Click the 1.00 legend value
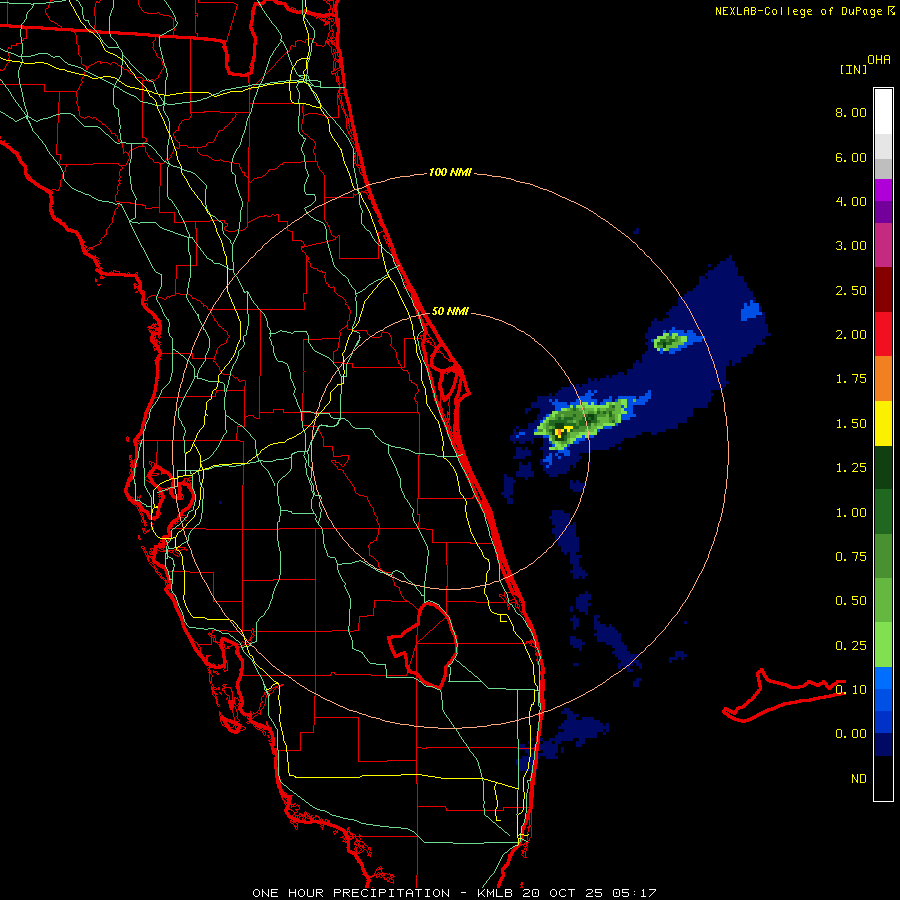The image size is (900, 900). click(851, 513)
